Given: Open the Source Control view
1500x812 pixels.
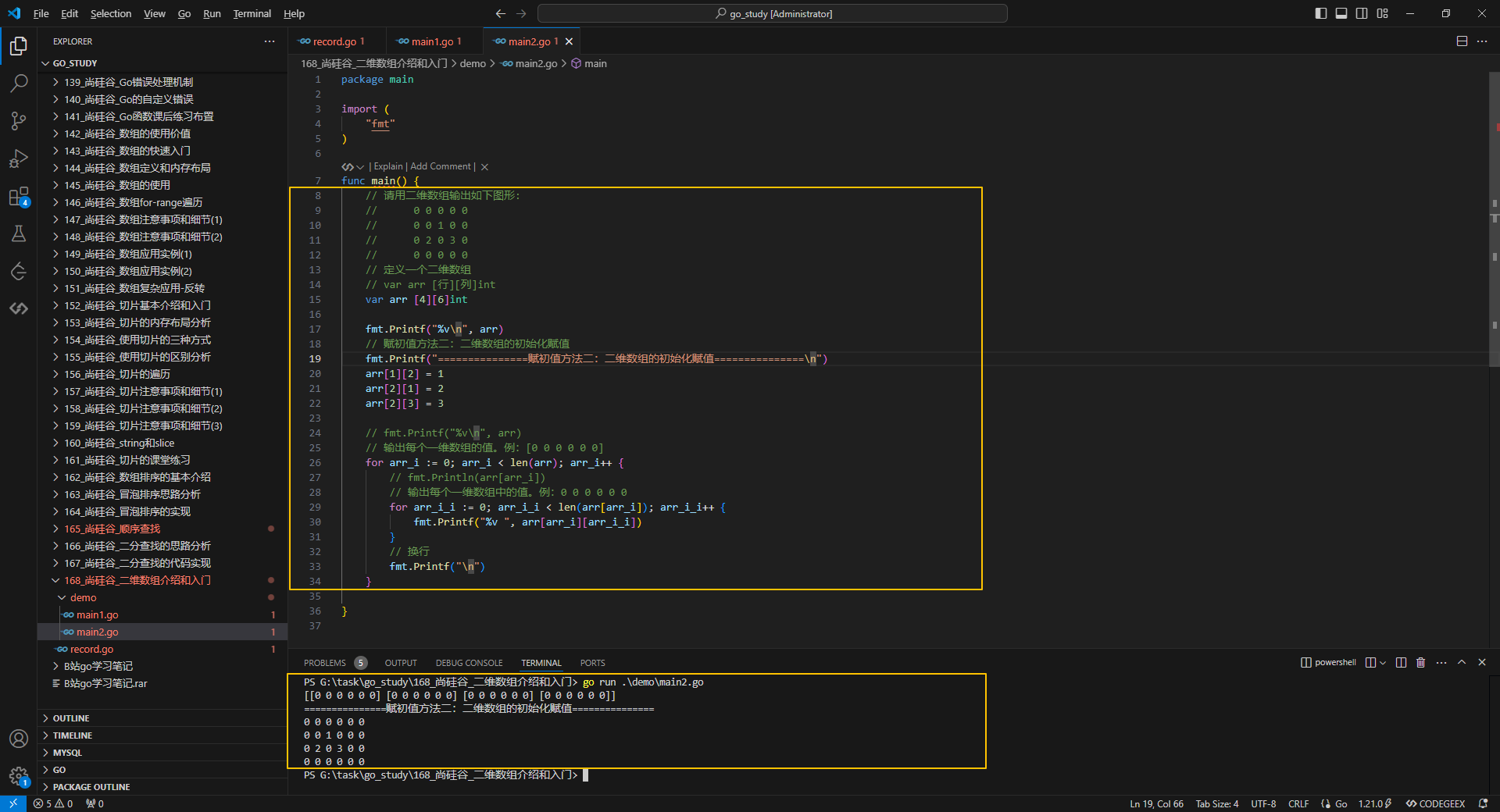Looking at the screenshot, I should pos(19,120).
